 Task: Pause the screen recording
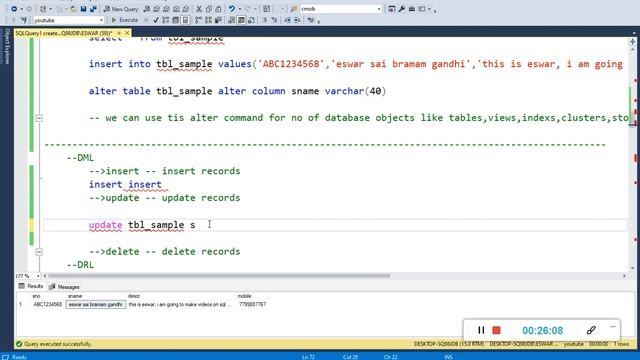481,330
